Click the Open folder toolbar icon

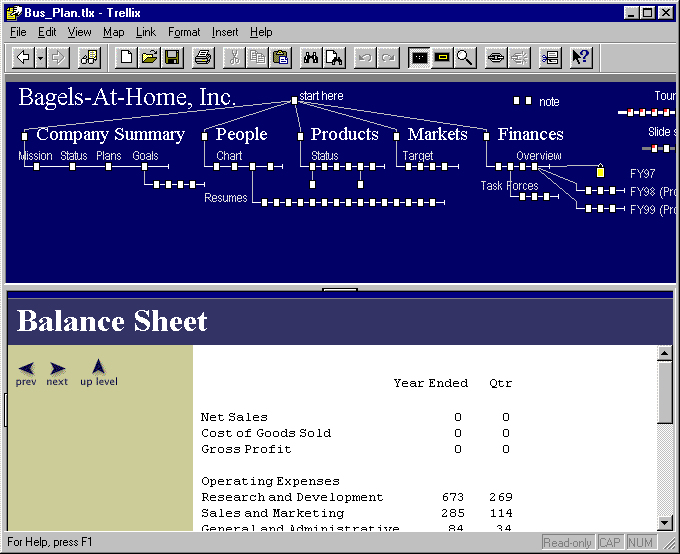149,58
